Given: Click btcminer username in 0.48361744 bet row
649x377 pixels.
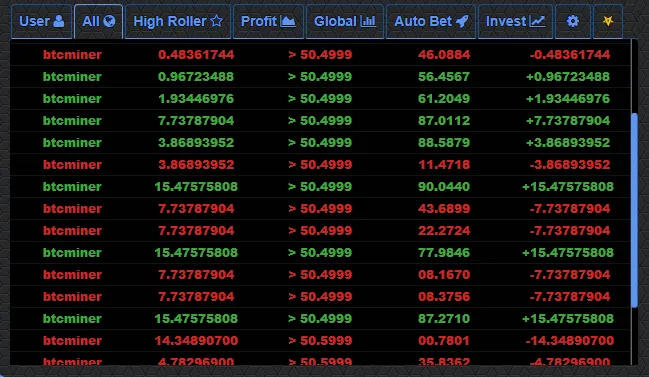Looking at the screenshot, I should 72,55.
